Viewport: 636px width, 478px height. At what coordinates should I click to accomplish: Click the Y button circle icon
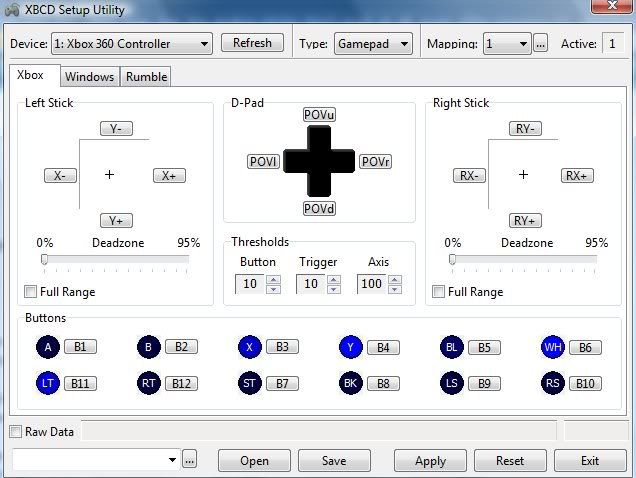(x=351, y=347)
